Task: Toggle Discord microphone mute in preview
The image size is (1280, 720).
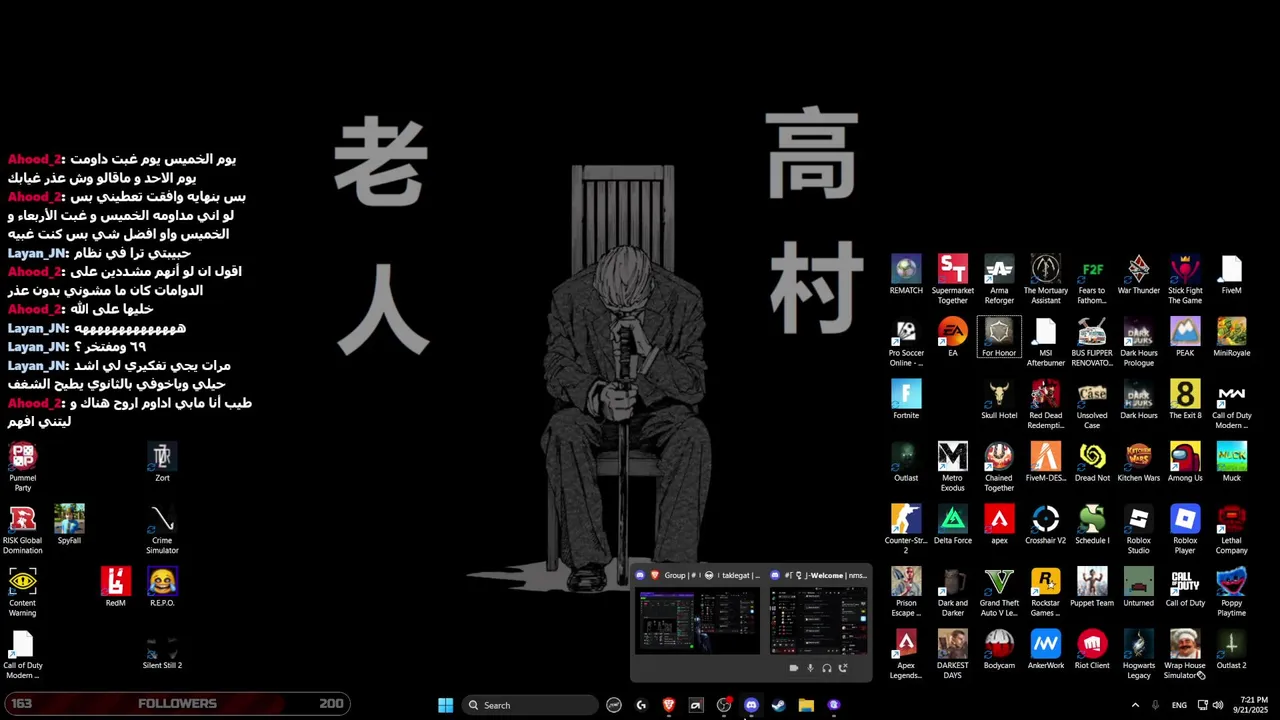Action: click(810, 668)
